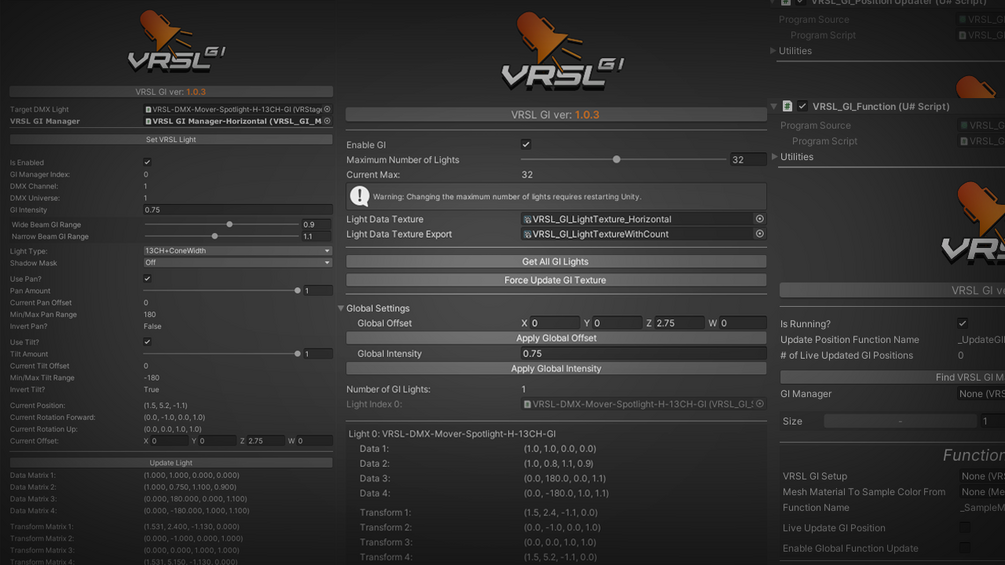Enable Global Function Update checkbox

(964, 548)
